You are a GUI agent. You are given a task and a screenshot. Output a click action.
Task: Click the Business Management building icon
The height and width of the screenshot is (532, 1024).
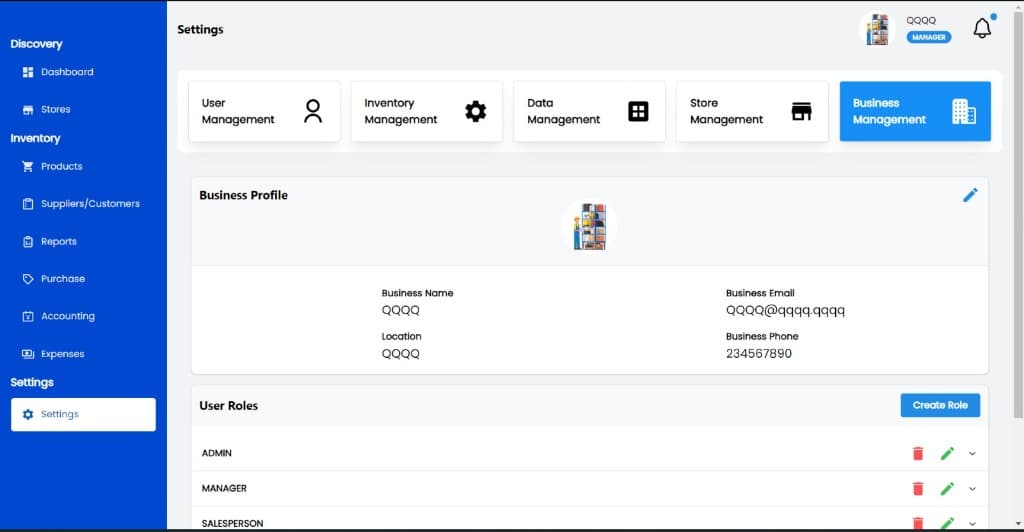(964, 112)
